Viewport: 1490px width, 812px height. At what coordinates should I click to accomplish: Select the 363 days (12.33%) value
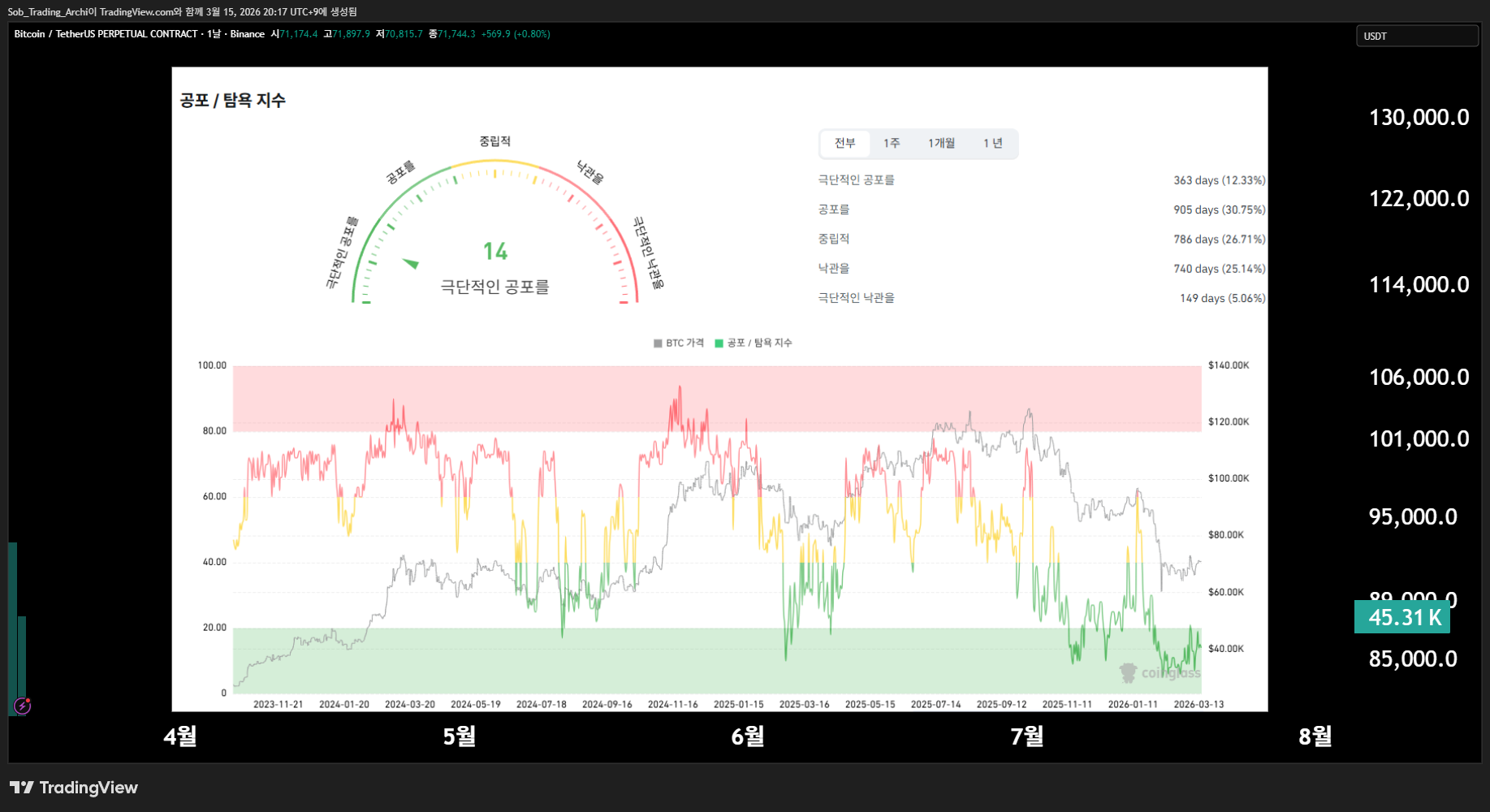click(1219, 180)
